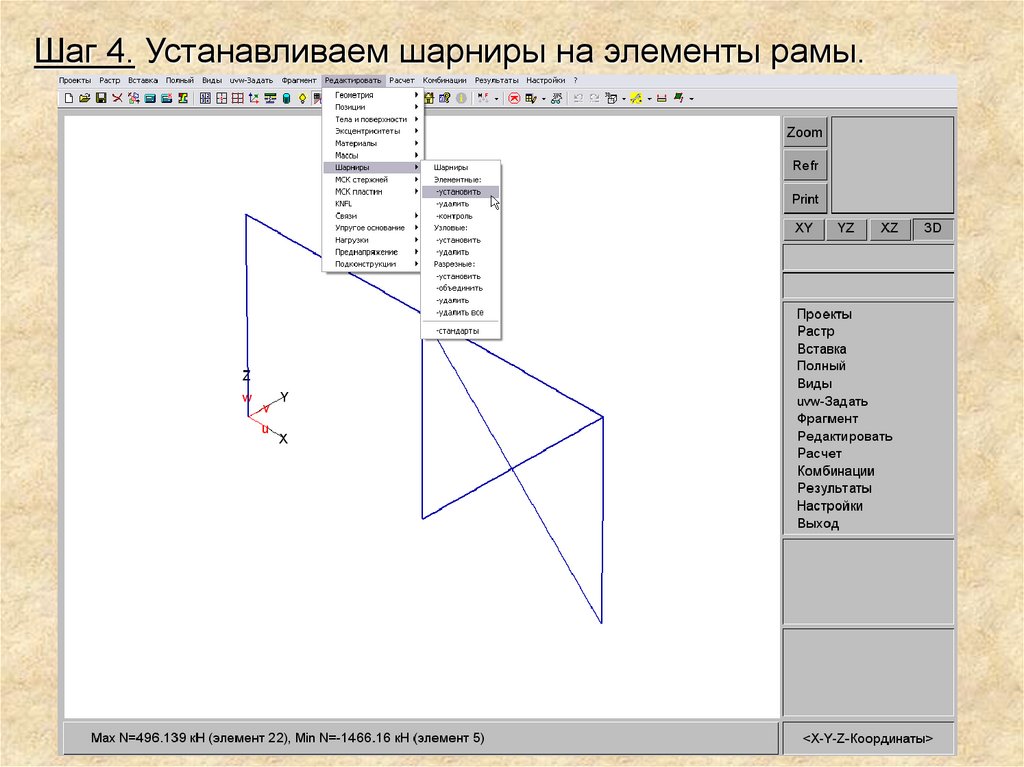Expand the Связи submenu
Image resolution: width=1024 pixels, height=767 pixels.
(373, 216)
